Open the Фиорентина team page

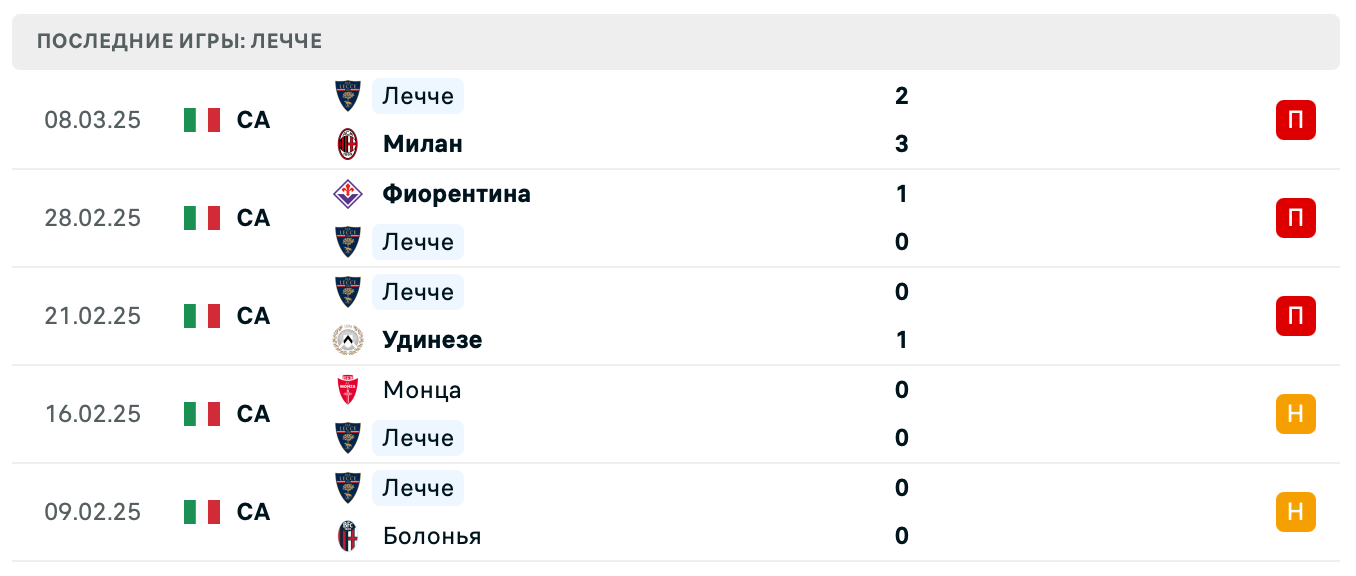[x=457, y=193]
